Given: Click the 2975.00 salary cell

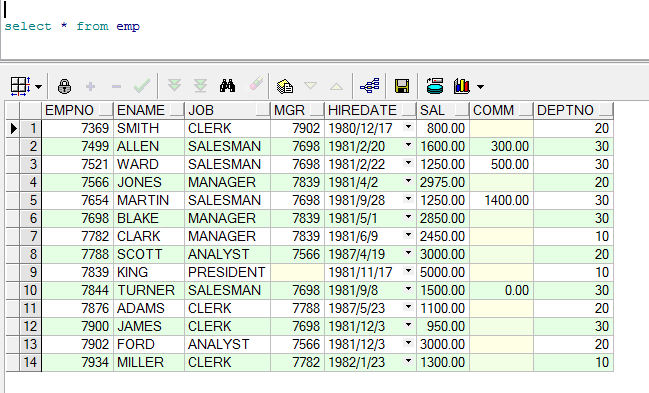Looking at the screenshot, I should click(x=443, y=182).
